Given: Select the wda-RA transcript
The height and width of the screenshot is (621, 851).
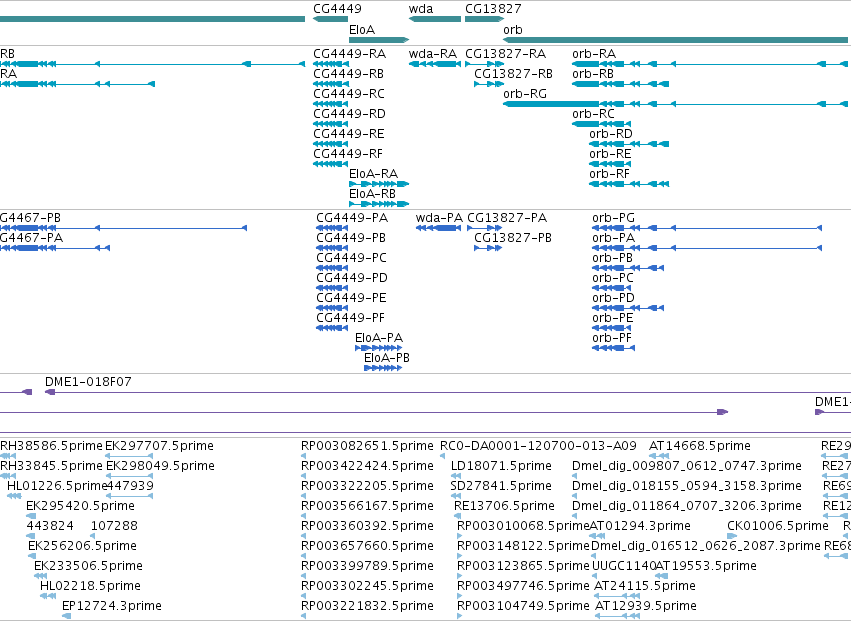Looking at the screenshot, I should [435, 64].
